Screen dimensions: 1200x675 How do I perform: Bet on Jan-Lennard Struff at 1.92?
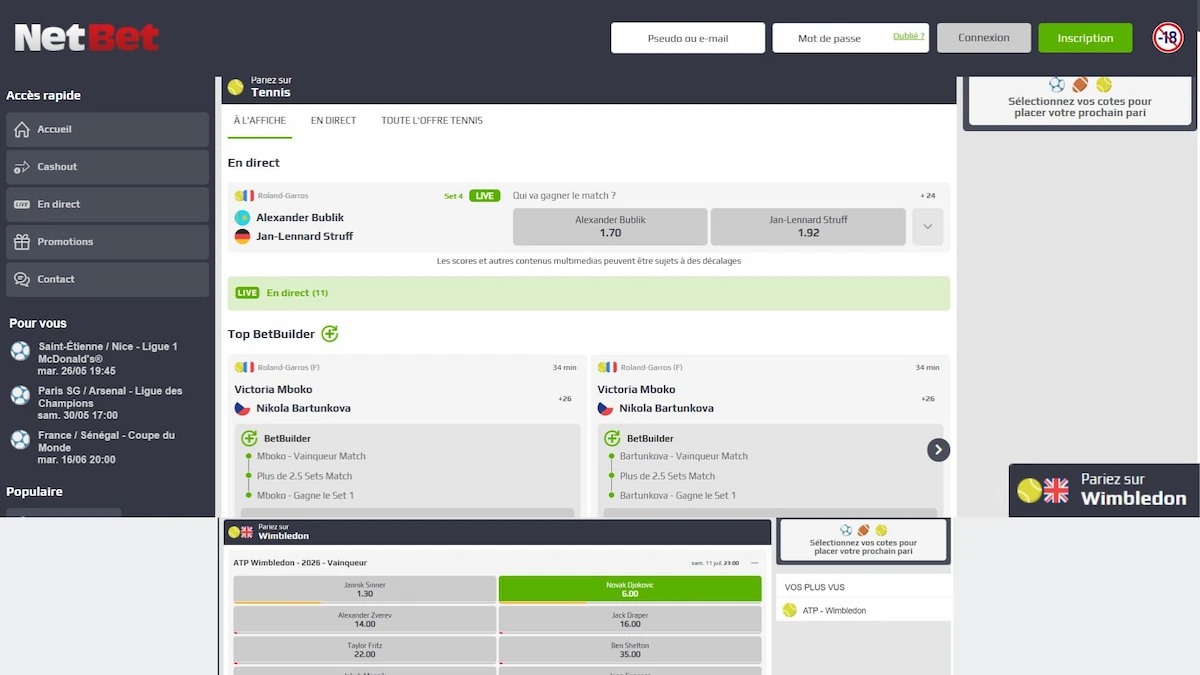(808, 227)
